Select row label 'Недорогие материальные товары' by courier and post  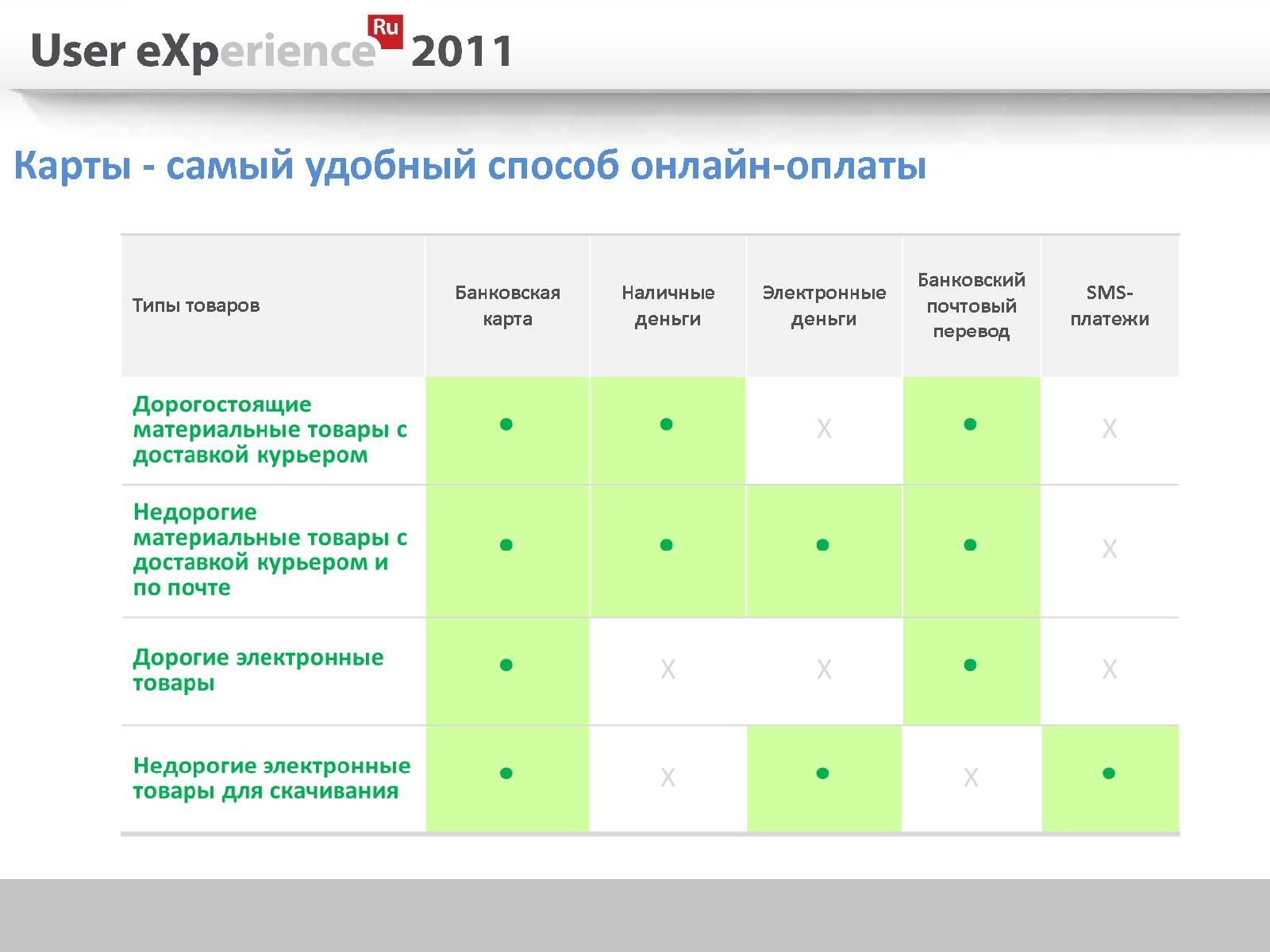pyautogui.click(x=270, y=550)
